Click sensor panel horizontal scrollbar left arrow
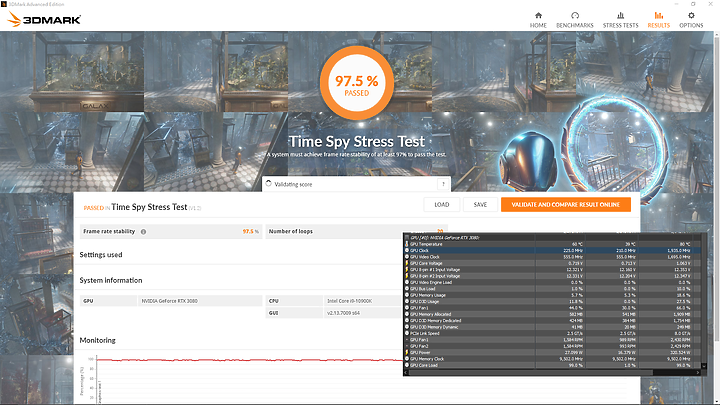 [x=407, y=372]
